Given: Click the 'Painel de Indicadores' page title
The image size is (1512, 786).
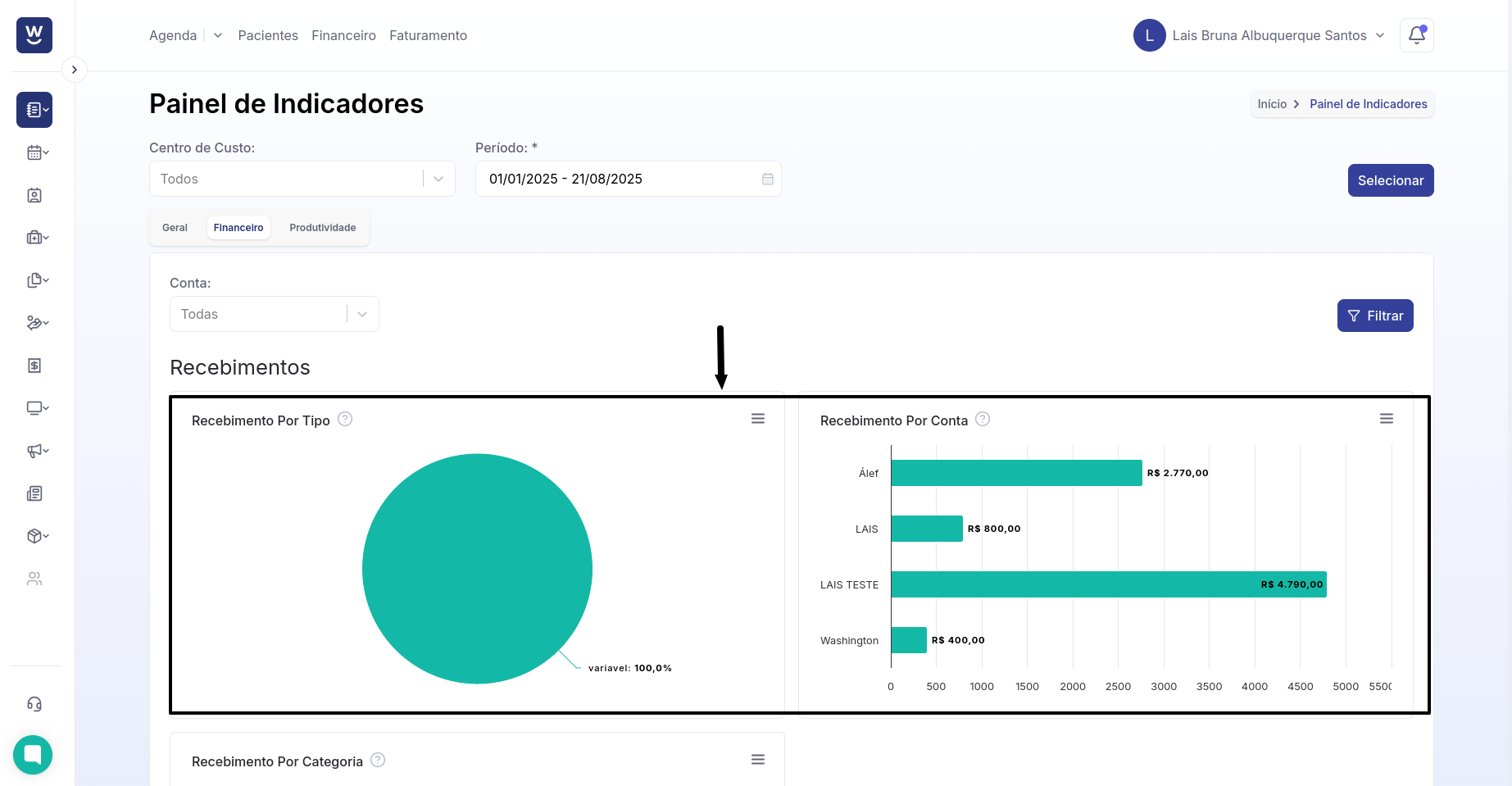Looking at the screenshot, I should pyautogui.click(x=286, y=104).
